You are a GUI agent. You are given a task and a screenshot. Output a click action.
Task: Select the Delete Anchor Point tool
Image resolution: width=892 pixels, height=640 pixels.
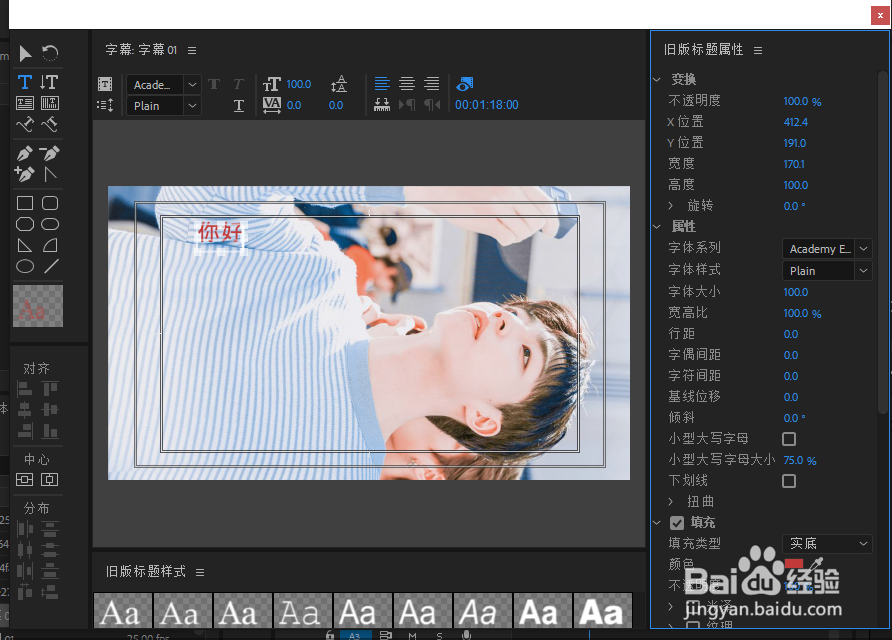pyautogui.click(x=49, y=153)
